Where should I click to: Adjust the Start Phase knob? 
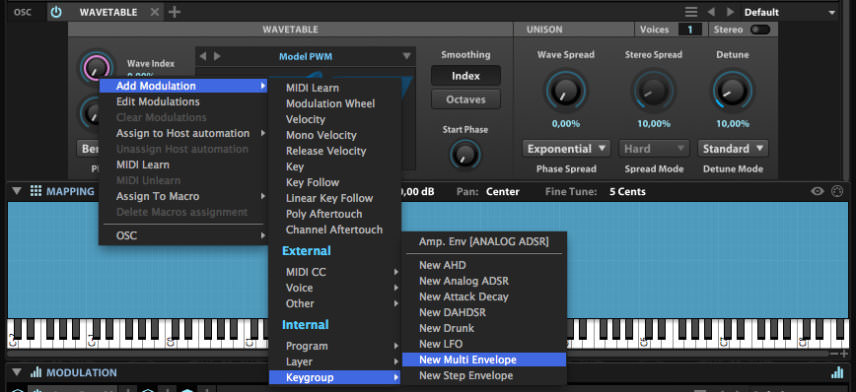(x=465, y=154)
